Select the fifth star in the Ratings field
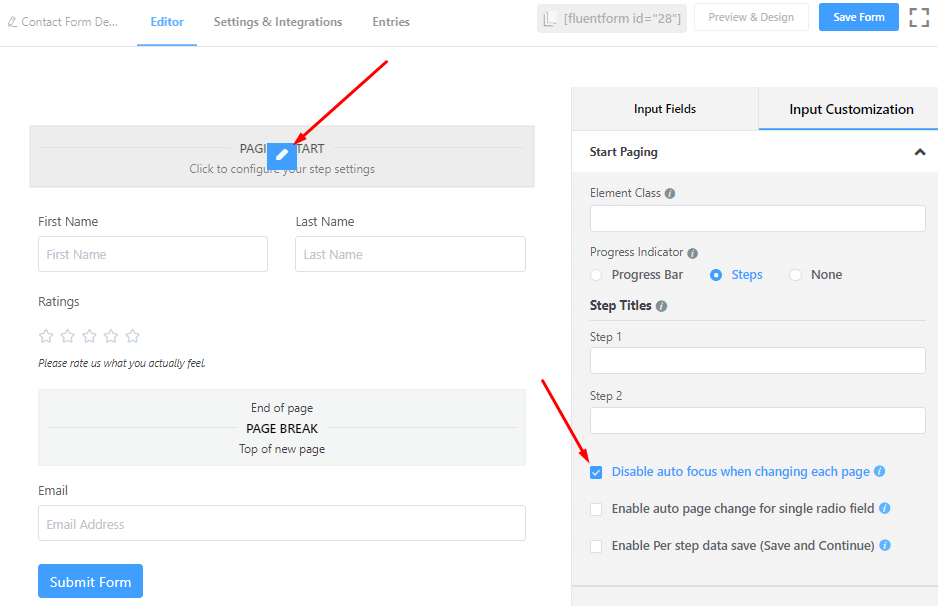This screenshot has width=938, height=606. tap(132, 336)
